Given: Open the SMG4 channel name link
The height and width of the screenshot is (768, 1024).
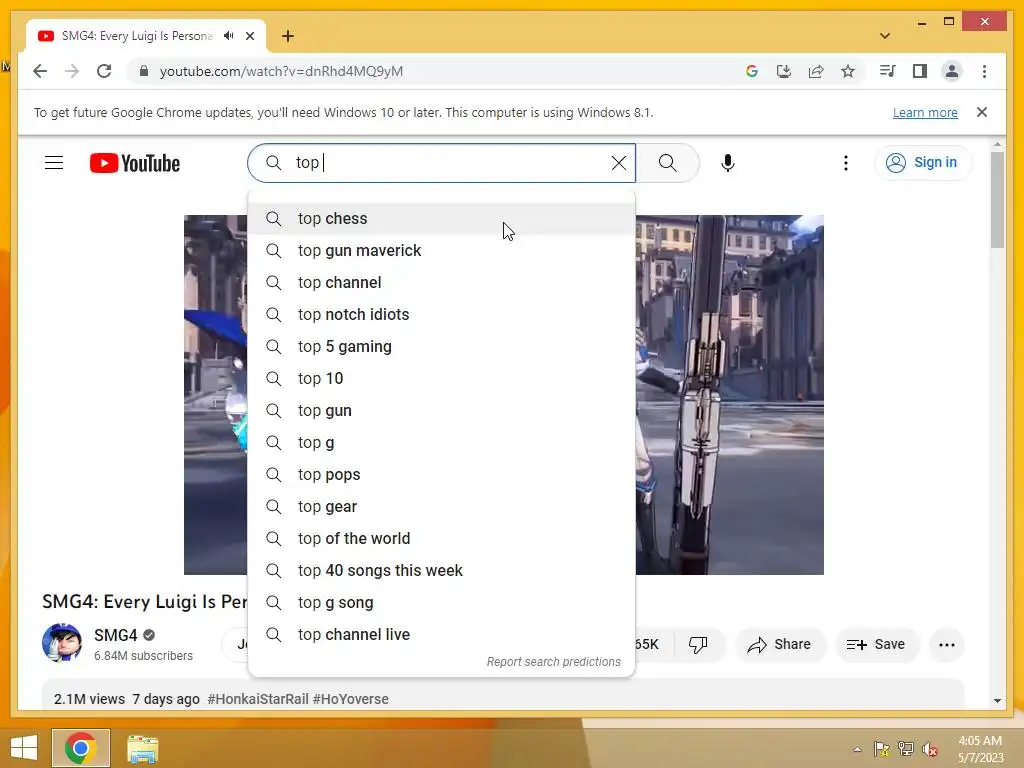Looking at the screenshot, I should [x=116, y=635].
